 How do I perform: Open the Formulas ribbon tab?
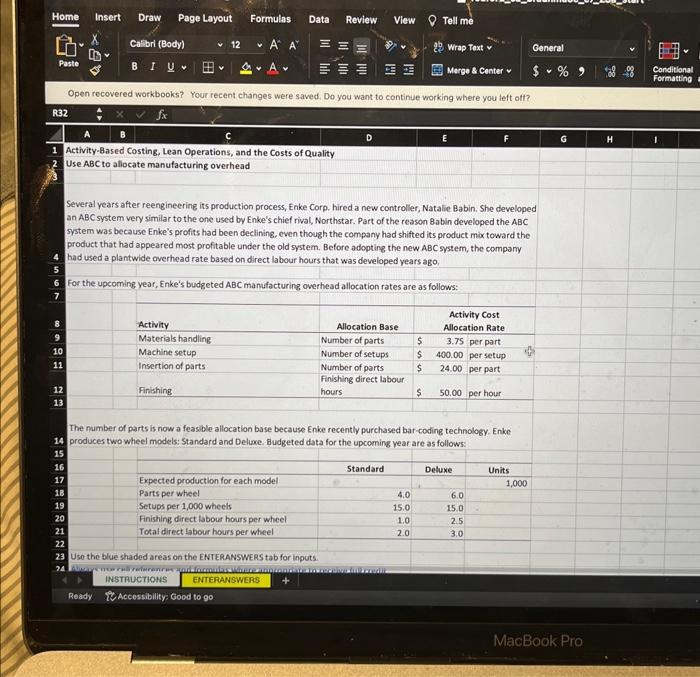270,19
